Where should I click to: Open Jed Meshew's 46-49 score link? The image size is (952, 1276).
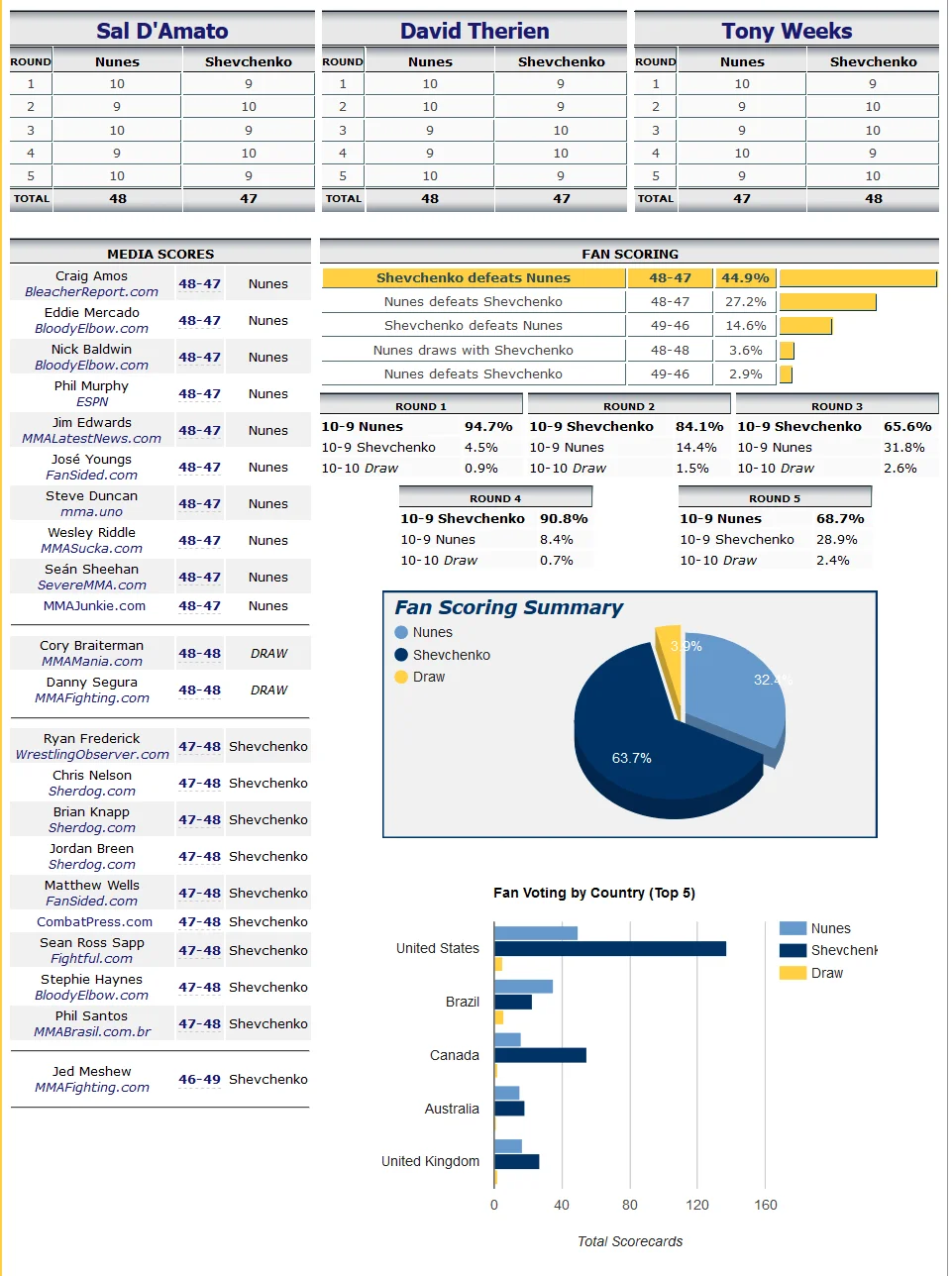click(199, 1080)
